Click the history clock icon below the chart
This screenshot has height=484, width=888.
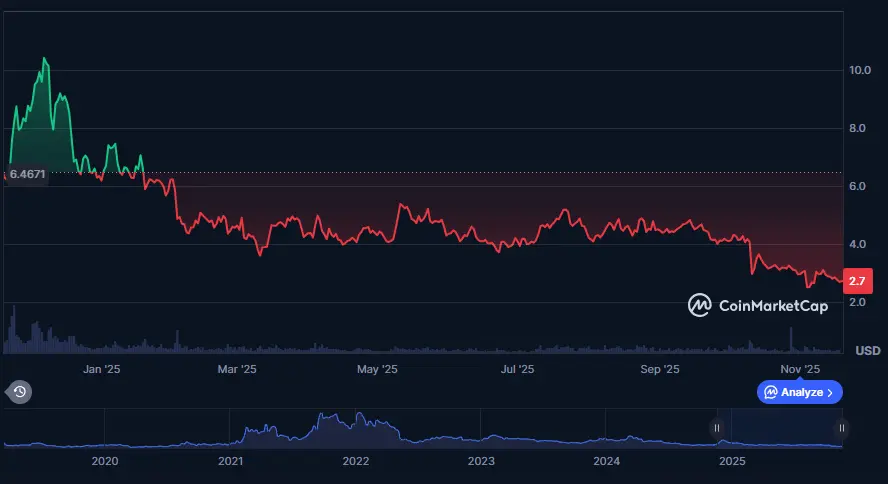19,392
